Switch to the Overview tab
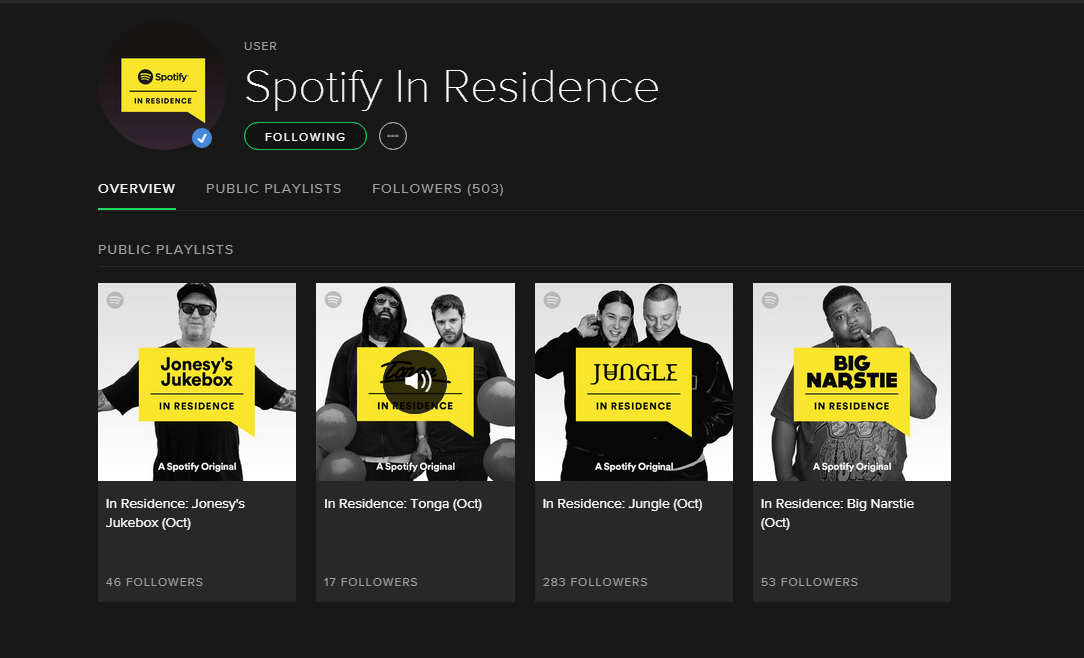This screenshot has width=1084, height=658. click(136, 189)
